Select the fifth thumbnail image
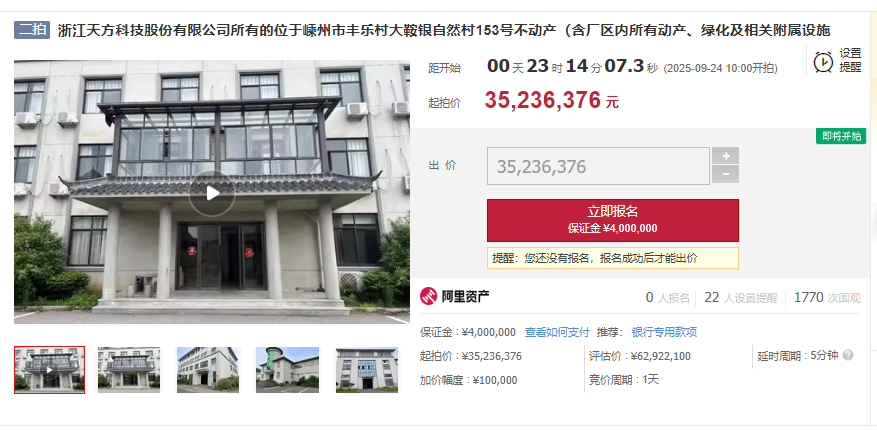This screenshot has height=430, width=877. (367, 370)
